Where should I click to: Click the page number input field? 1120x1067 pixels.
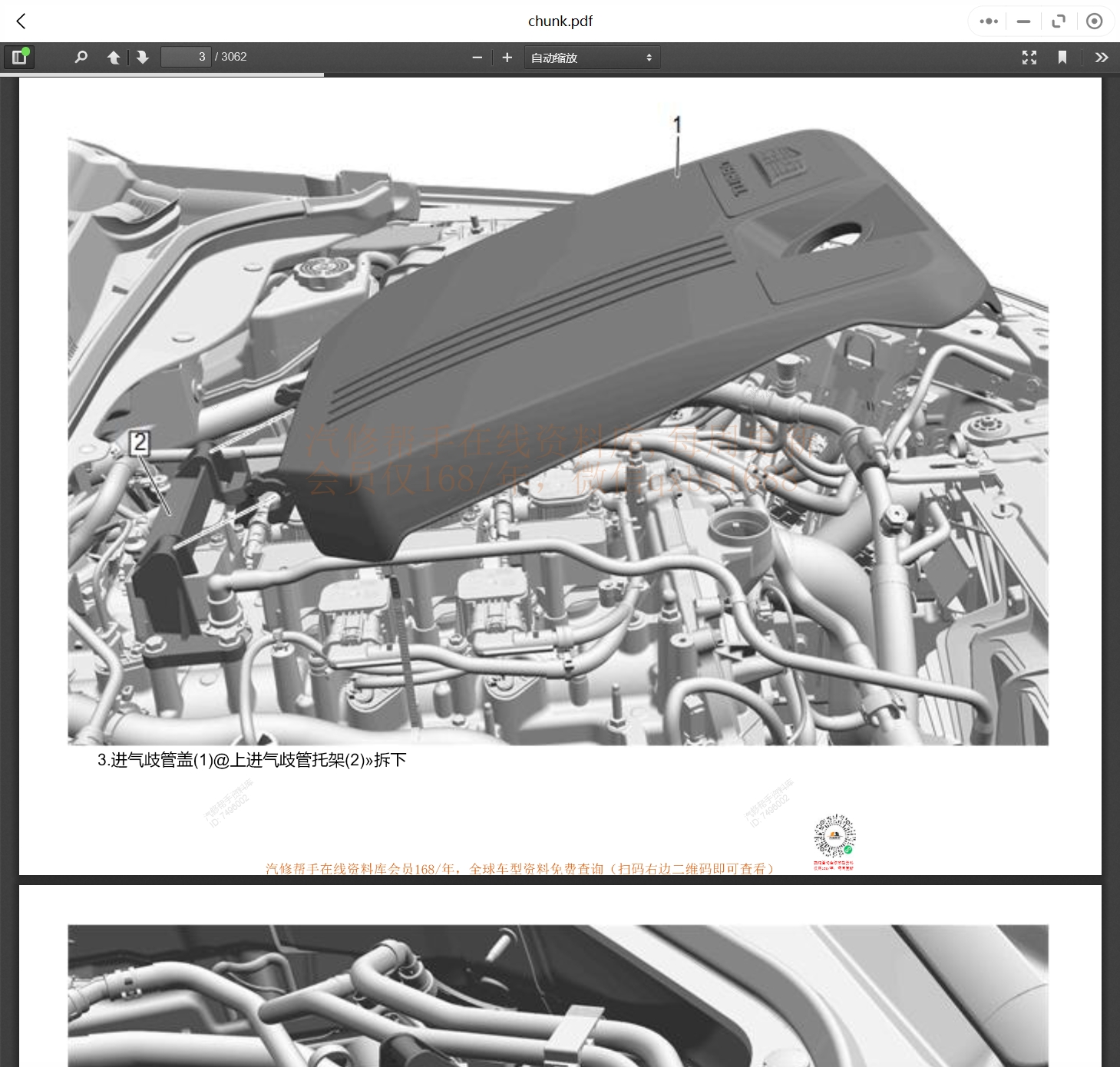pos(185,57)
